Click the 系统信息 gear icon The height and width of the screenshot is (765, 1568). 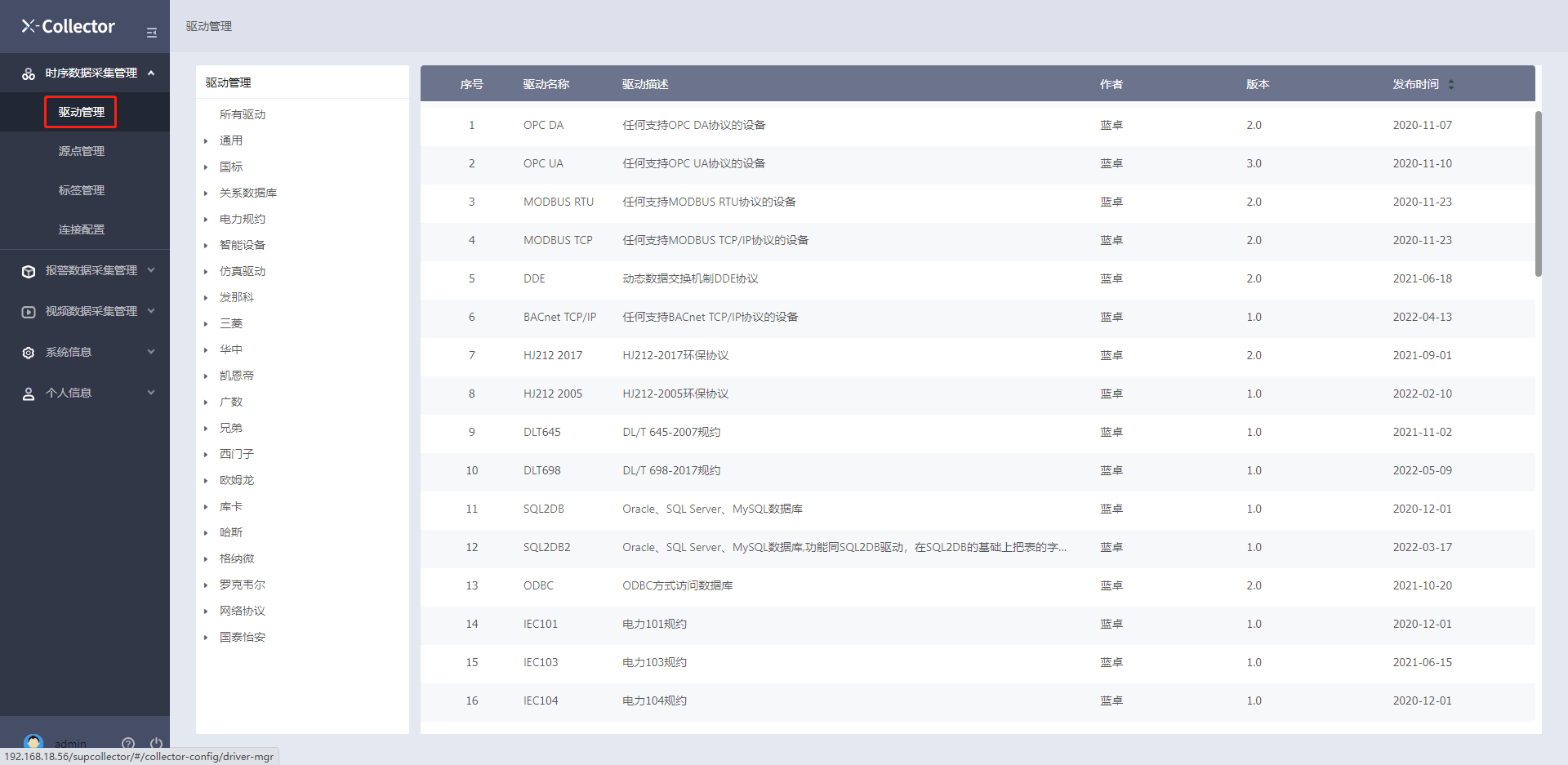coord(29,353)
